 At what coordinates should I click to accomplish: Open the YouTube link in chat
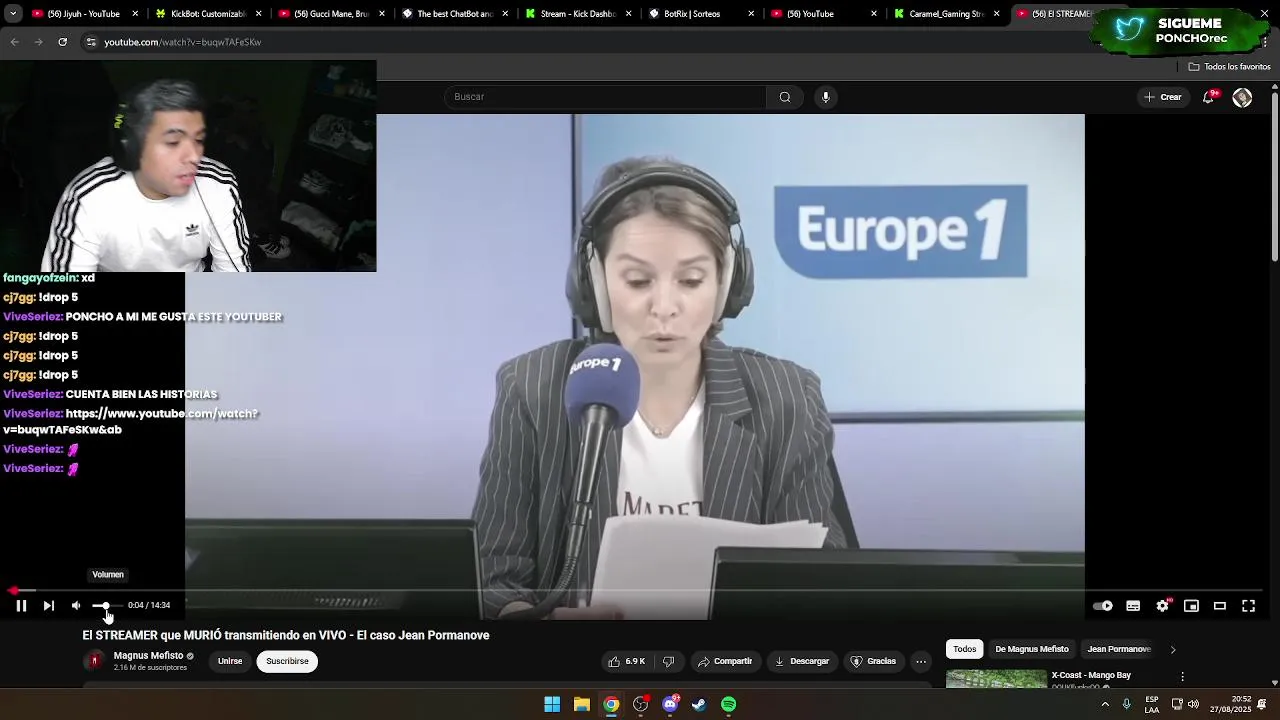(130, 421)
